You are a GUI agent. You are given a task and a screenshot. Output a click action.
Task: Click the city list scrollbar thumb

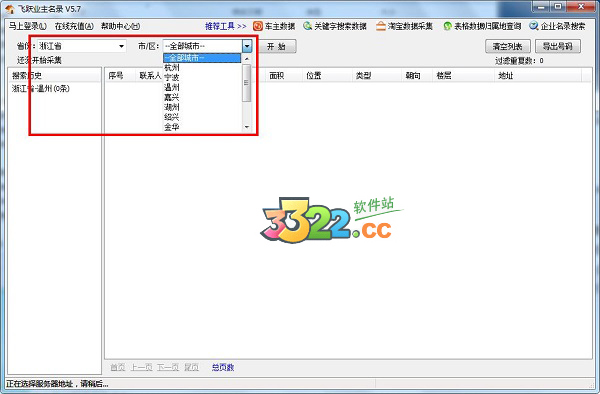247,83
